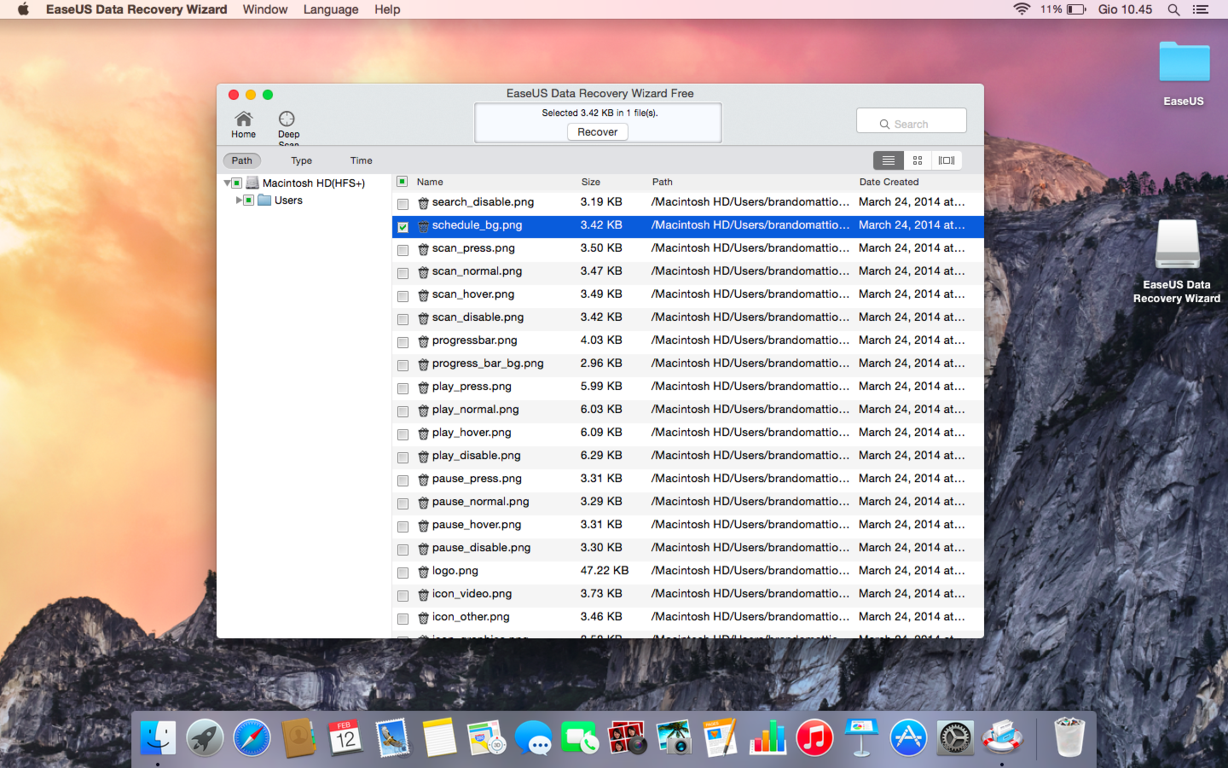
Task: Click the 47.22 KB size value
Action: 604,571
